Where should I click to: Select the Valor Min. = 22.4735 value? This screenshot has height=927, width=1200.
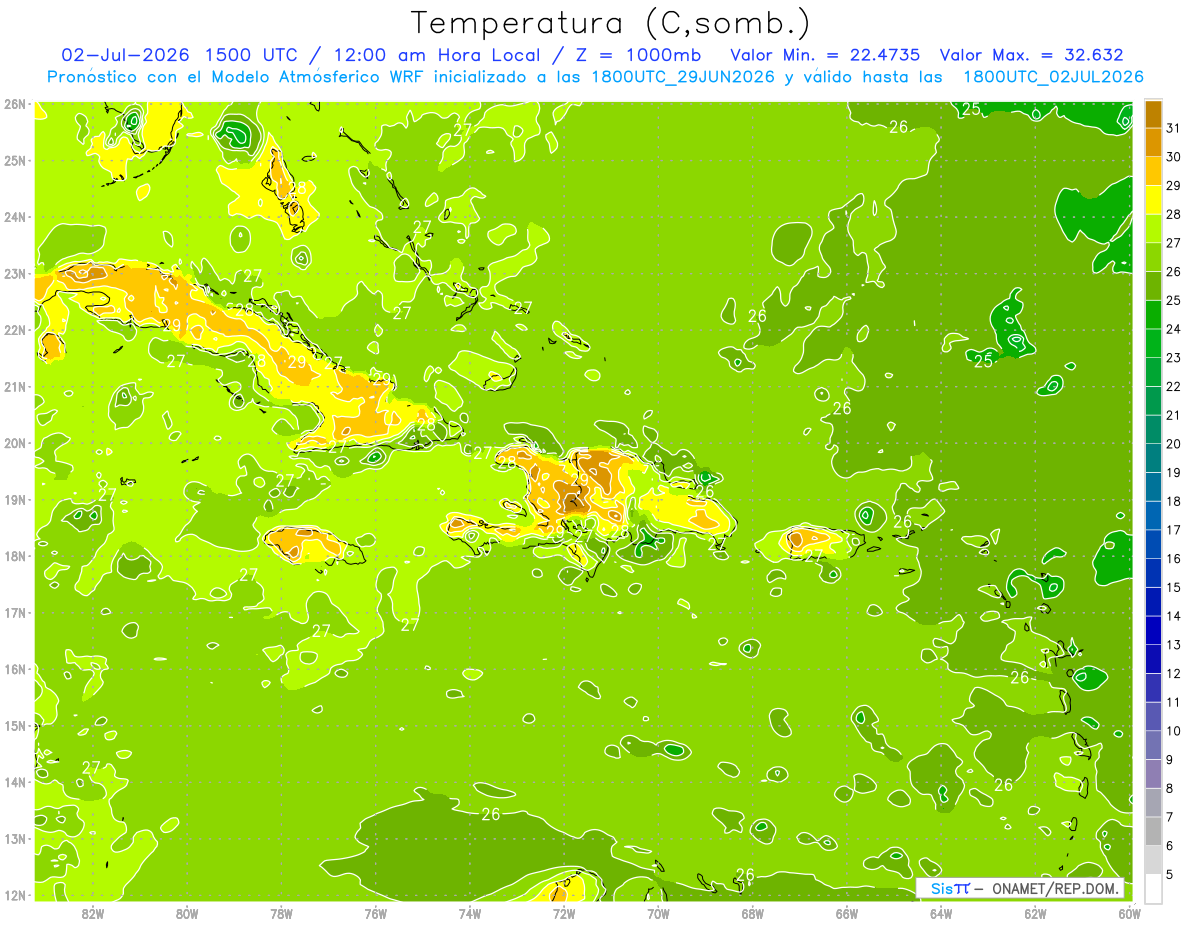coord(825,55)
